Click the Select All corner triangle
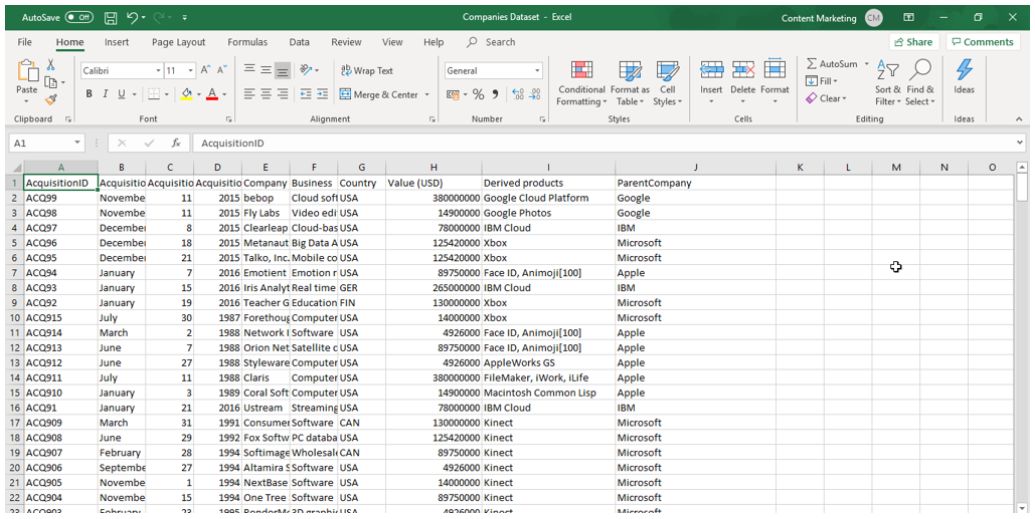The width and height of the screenshot is (1035, 519). (x=17, y=168)
